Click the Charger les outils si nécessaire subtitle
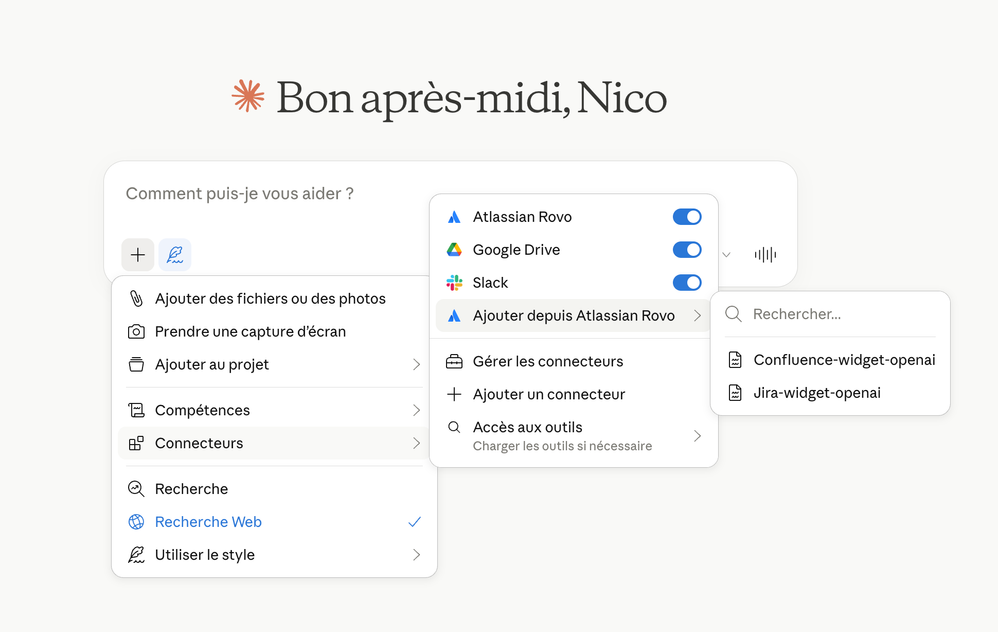 point(562,446)
